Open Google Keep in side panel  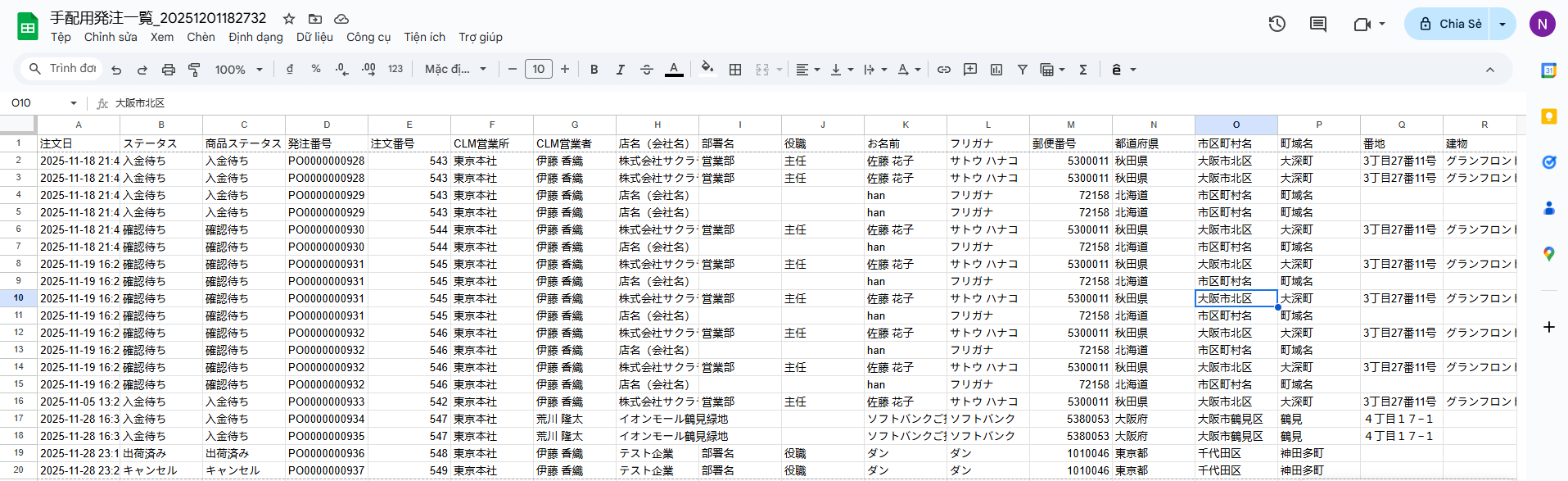(1548, 116)
